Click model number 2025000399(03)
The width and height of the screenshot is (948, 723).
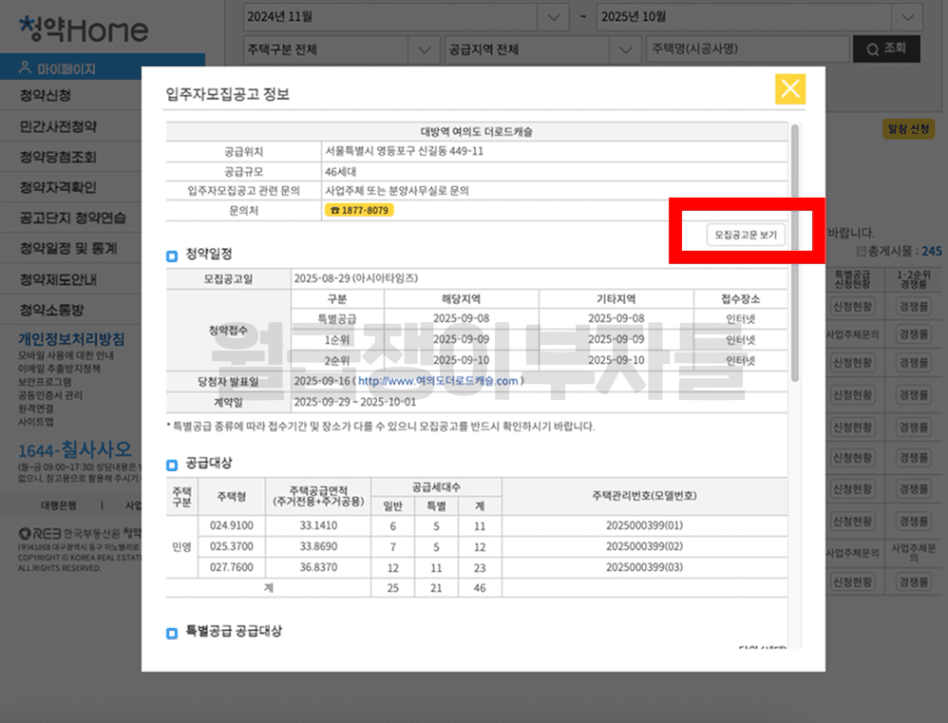point(644,568)
